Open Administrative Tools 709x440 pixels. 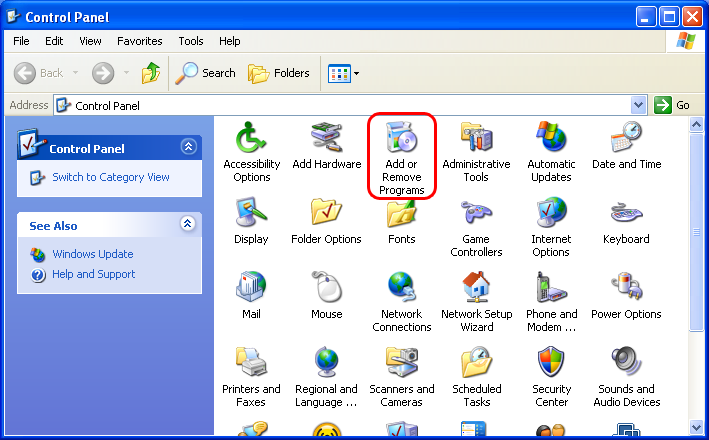476,151
